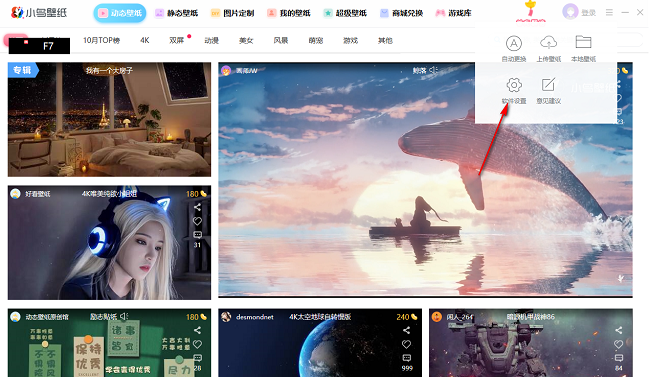This screenshot has height=377, width=650.
Task: Select 萌宠 category
Action: point(315,40)
